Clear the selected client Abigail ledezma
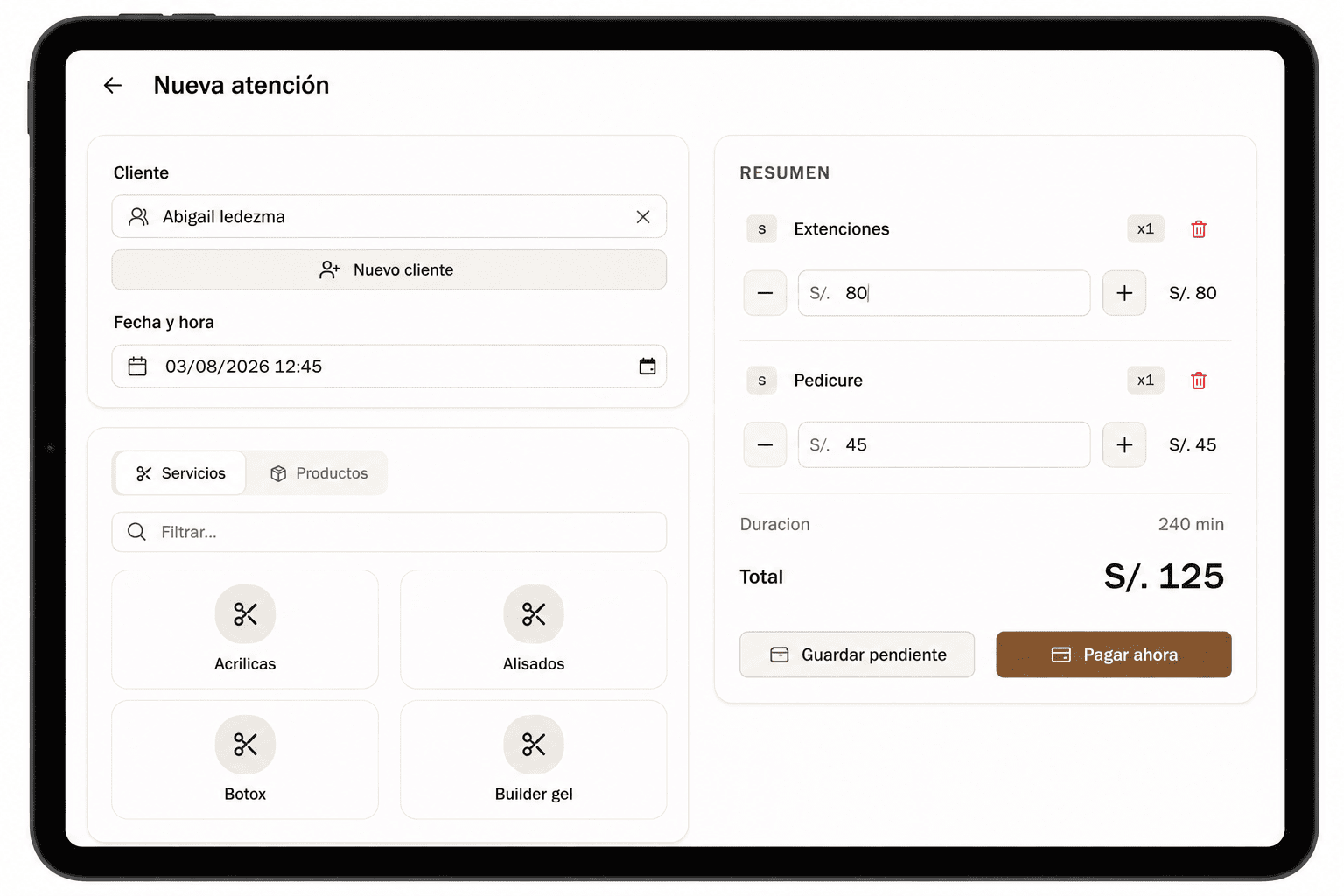The image size is (1344, 896). click(643, 216)
